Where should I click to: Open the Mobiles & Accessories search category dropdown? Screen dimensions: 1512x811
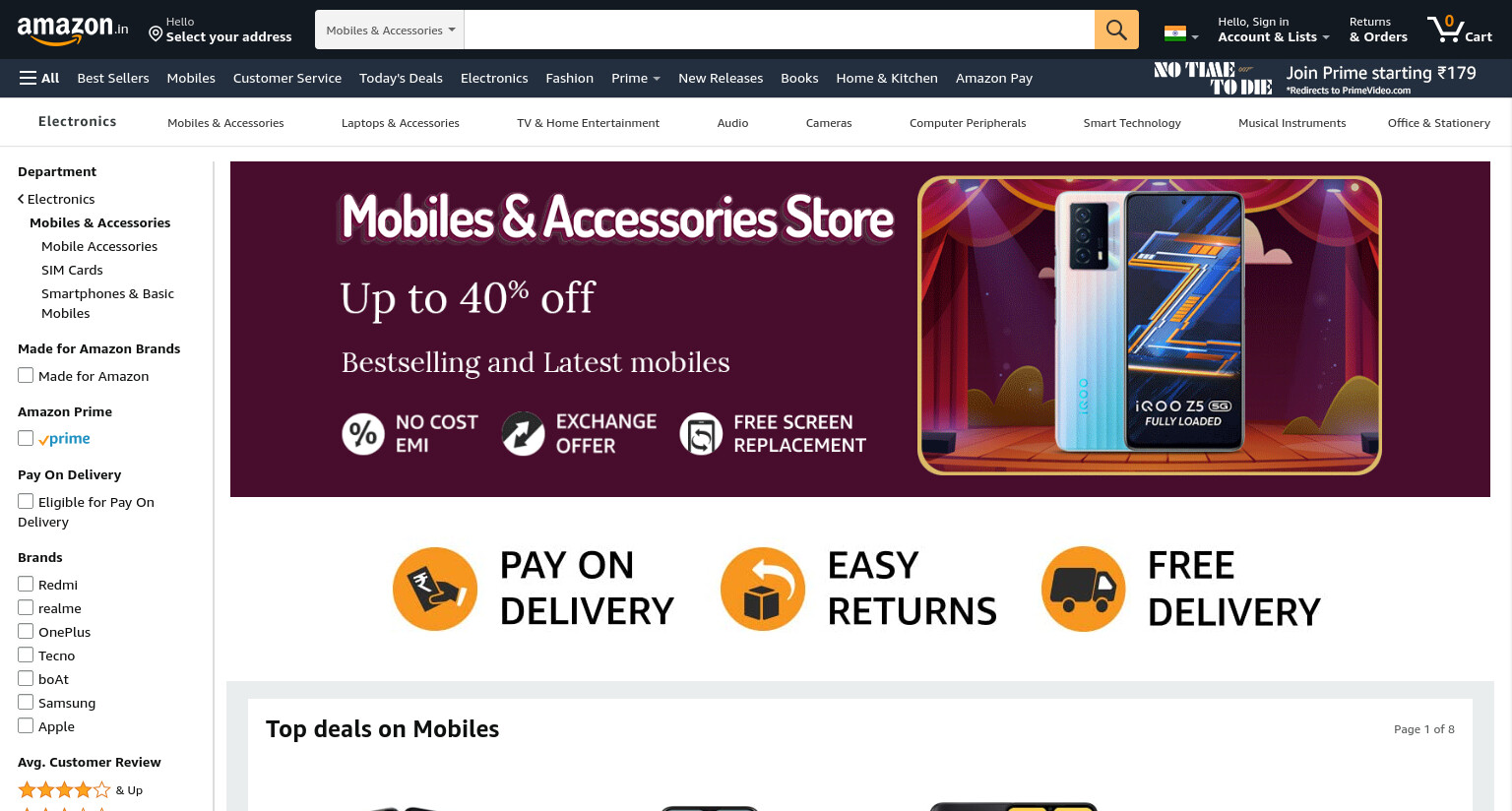(390, 30)
